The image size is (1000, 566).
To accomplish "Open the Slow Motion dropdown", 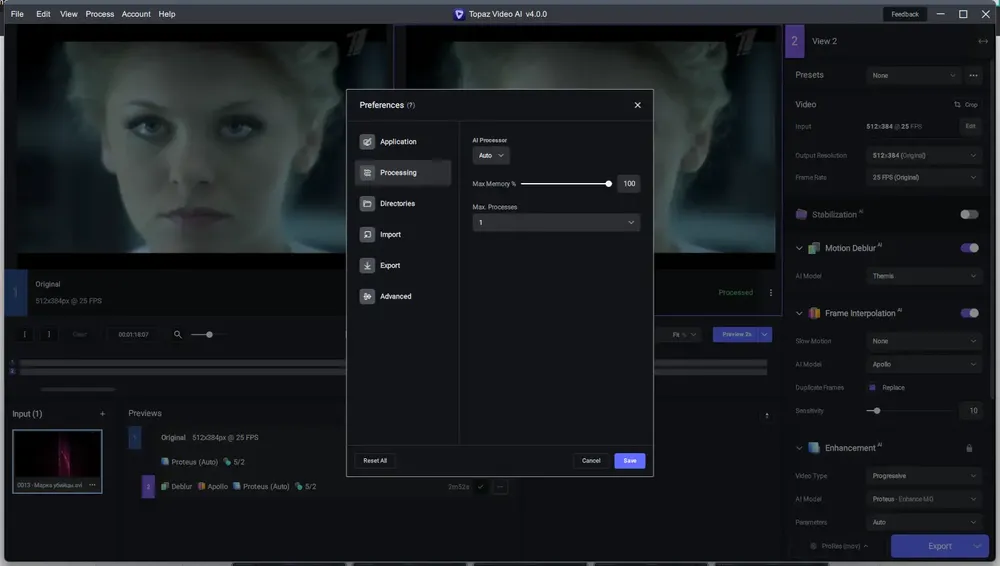I will pyautogui.click(x=923, y=341).
